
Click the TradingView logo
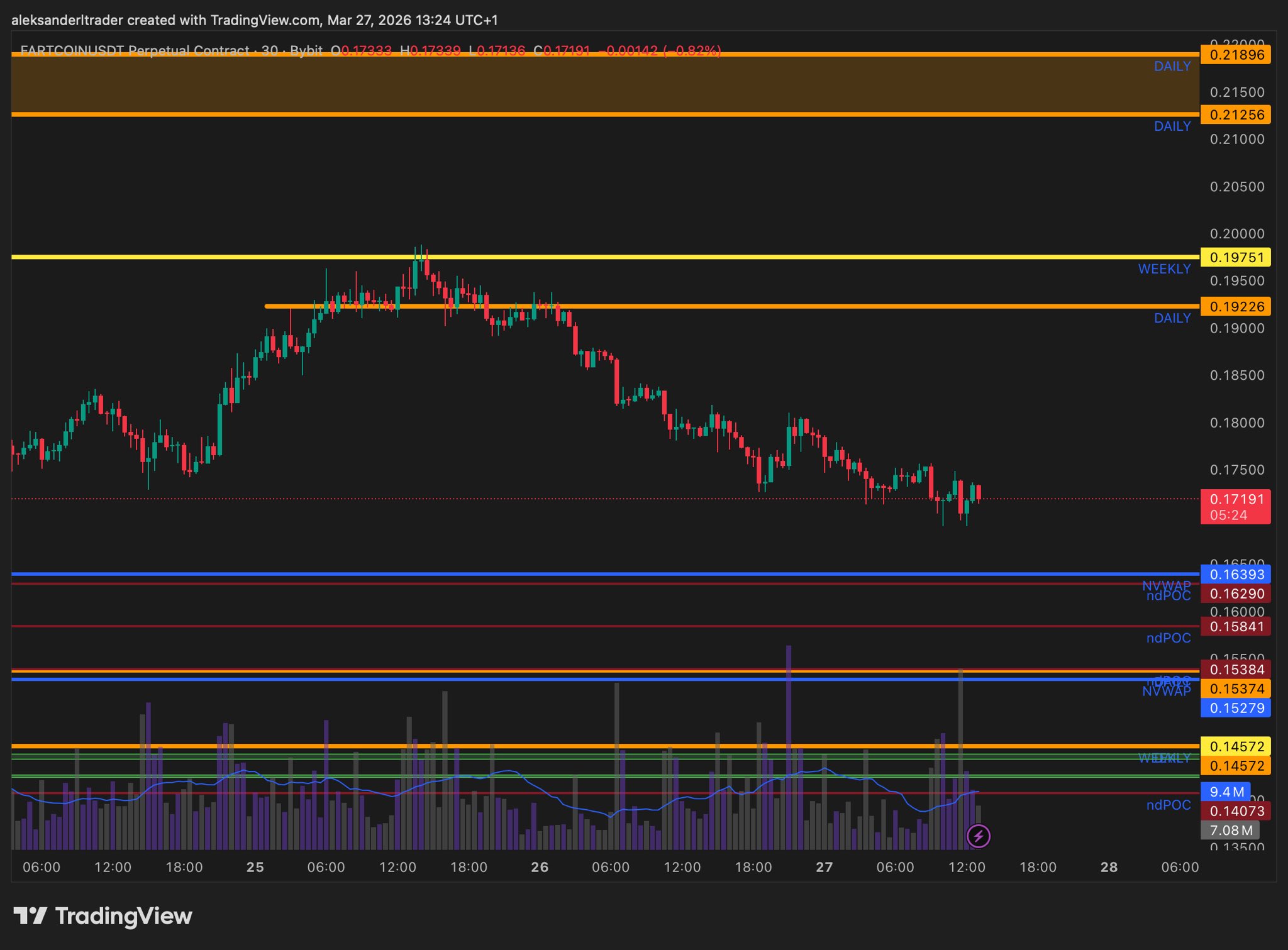click(103, 916)
